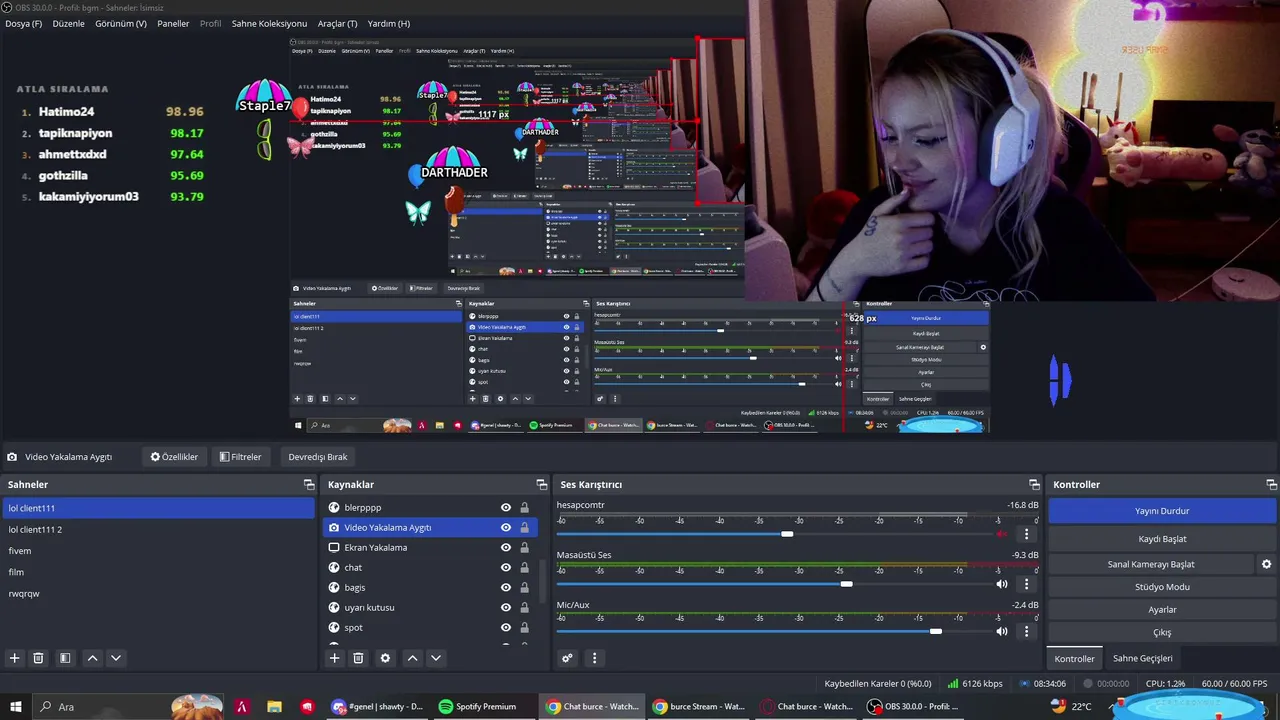Open the Düzenle menu
The image size is (1280, 720).
click(x=69, y=23)
